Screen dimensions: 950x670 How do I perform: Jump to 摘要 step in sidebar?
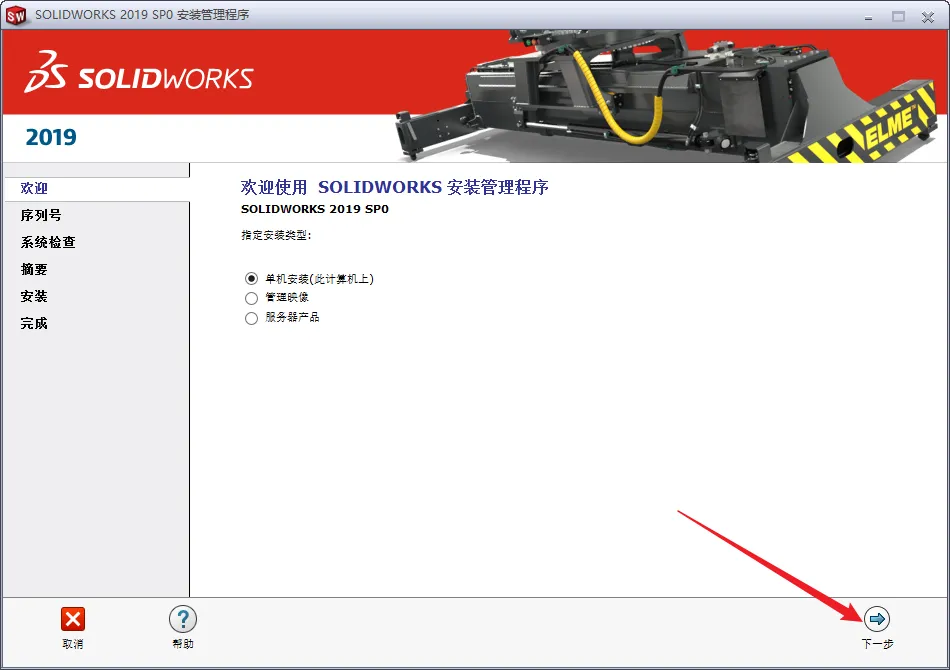coord(34,269)
